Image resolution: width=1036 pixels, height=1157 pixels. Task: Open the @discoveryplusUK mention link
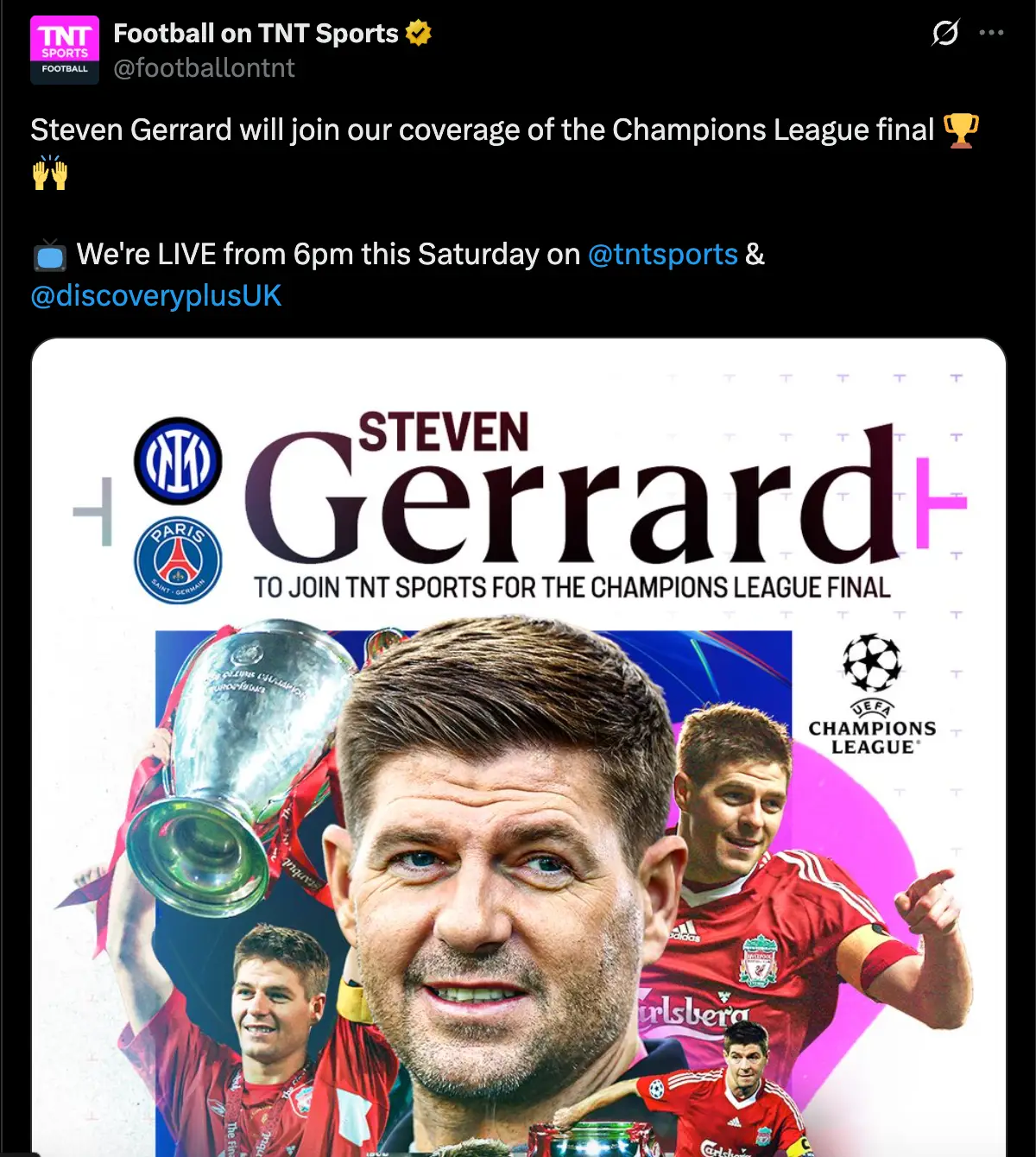point(155,295)
